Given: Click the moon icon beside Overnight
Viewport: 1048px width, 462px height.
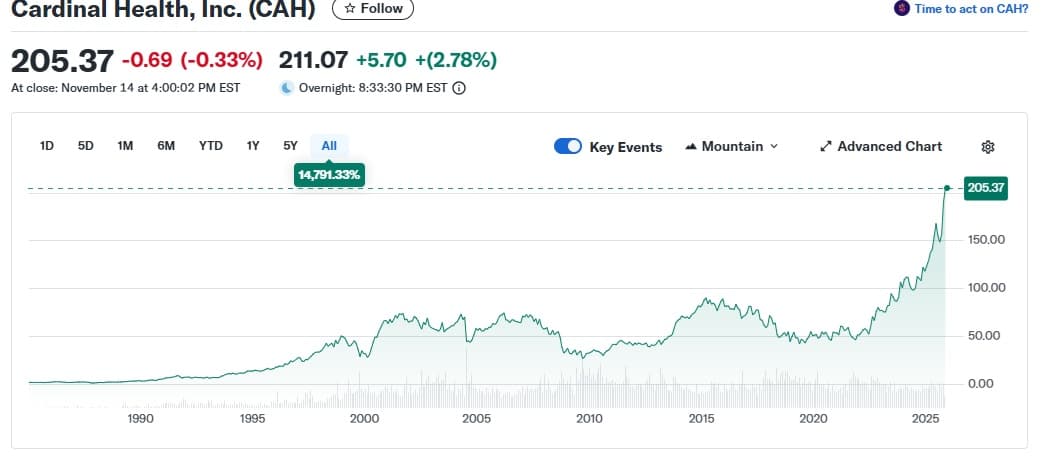Looking at the screenshot, I should point(287,88).
